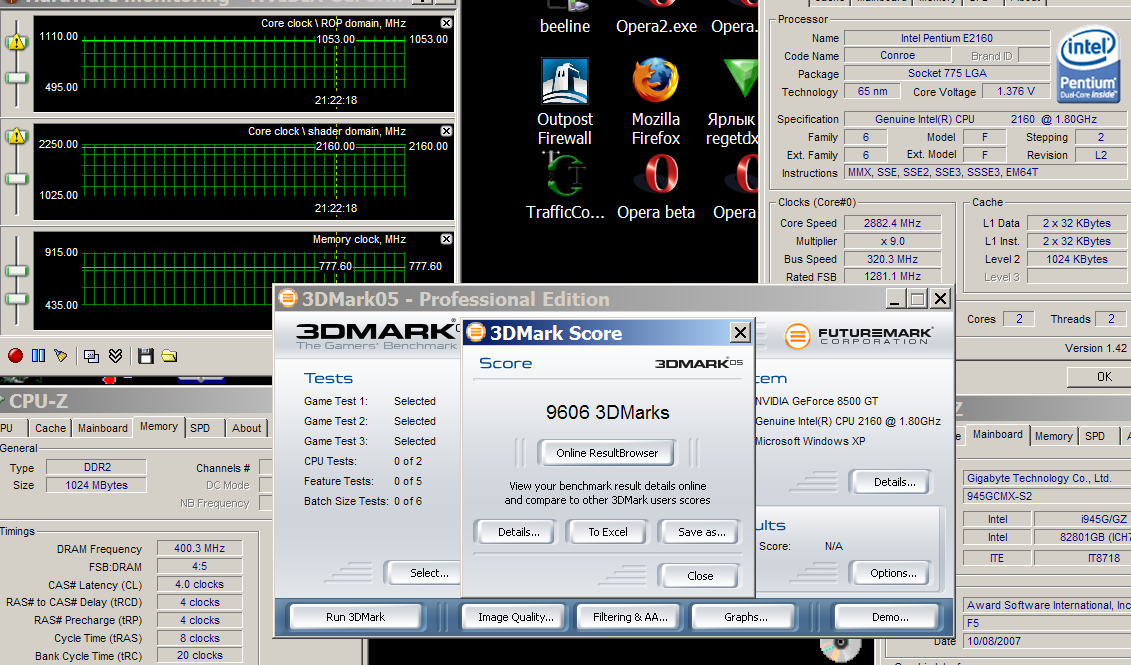The width and height of the screenshot is (1131, 665).
Task: Select Mainboard tab in lower right CPU-Z
Action: coord(998,434)
